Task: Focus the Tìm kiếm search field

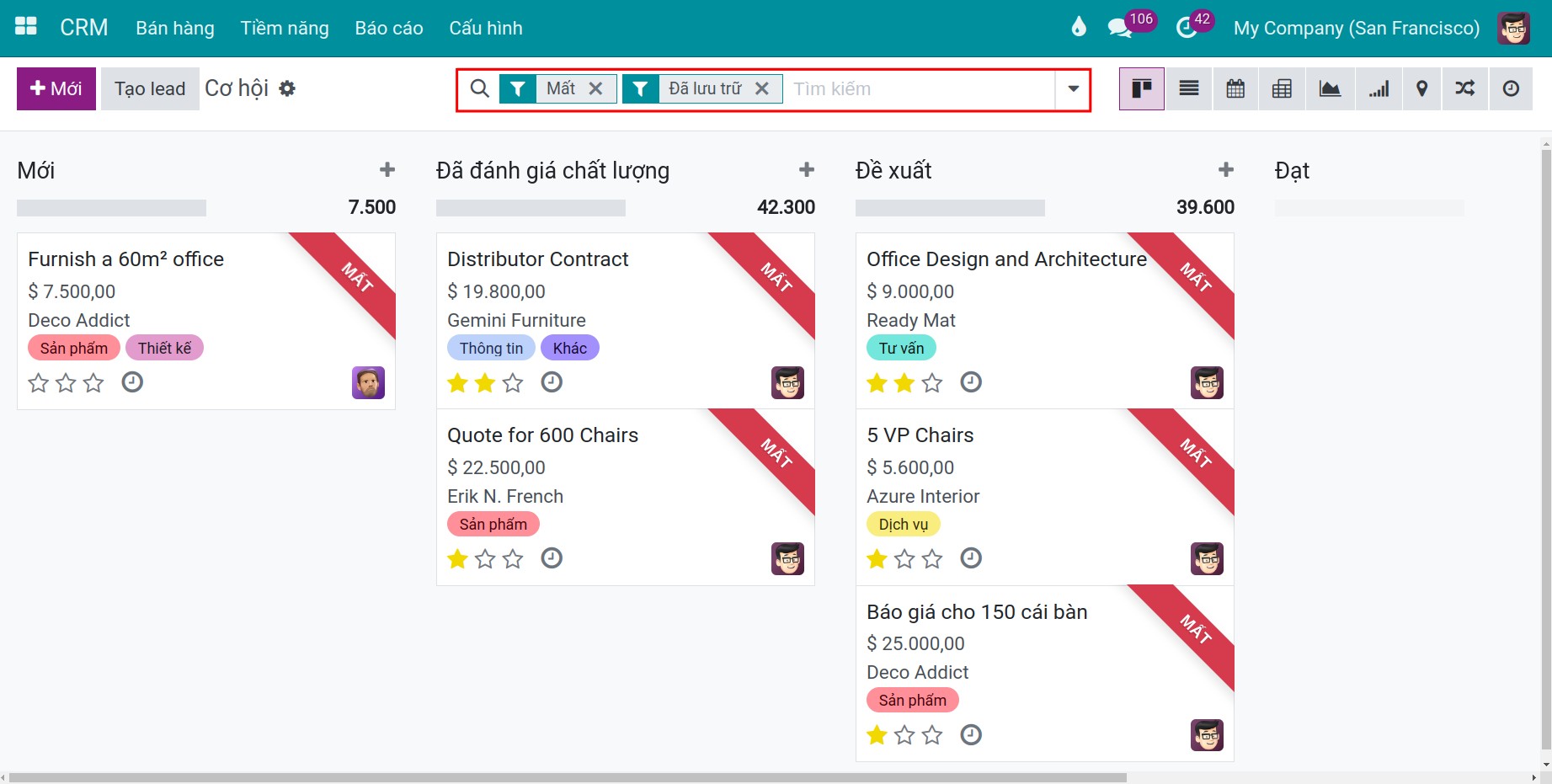Action: coord(920,88)
